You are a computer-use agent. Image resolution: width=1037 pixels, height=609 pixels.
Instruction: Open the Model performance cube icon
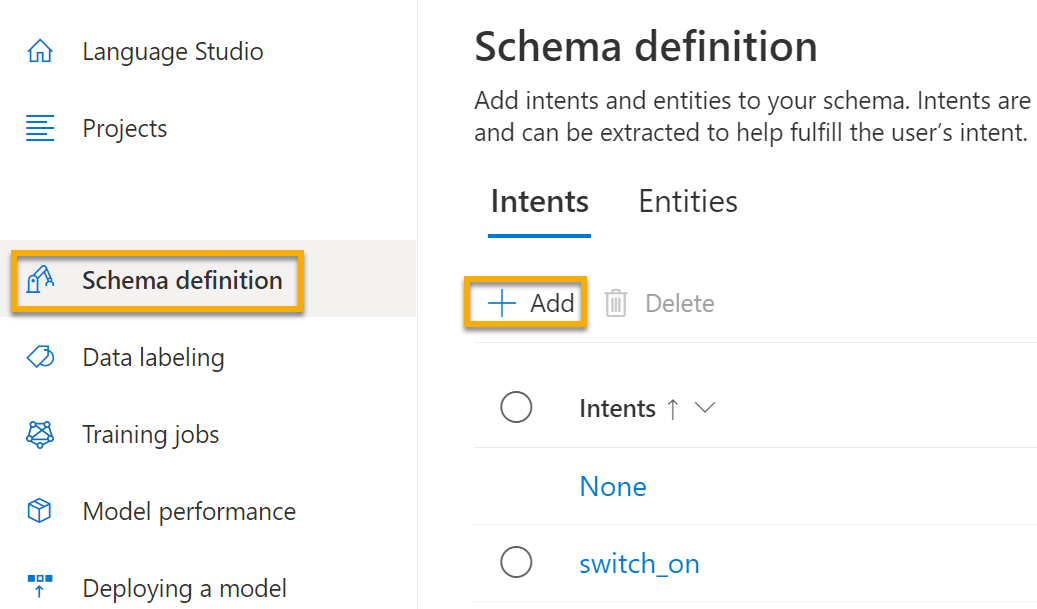(38, 511)
